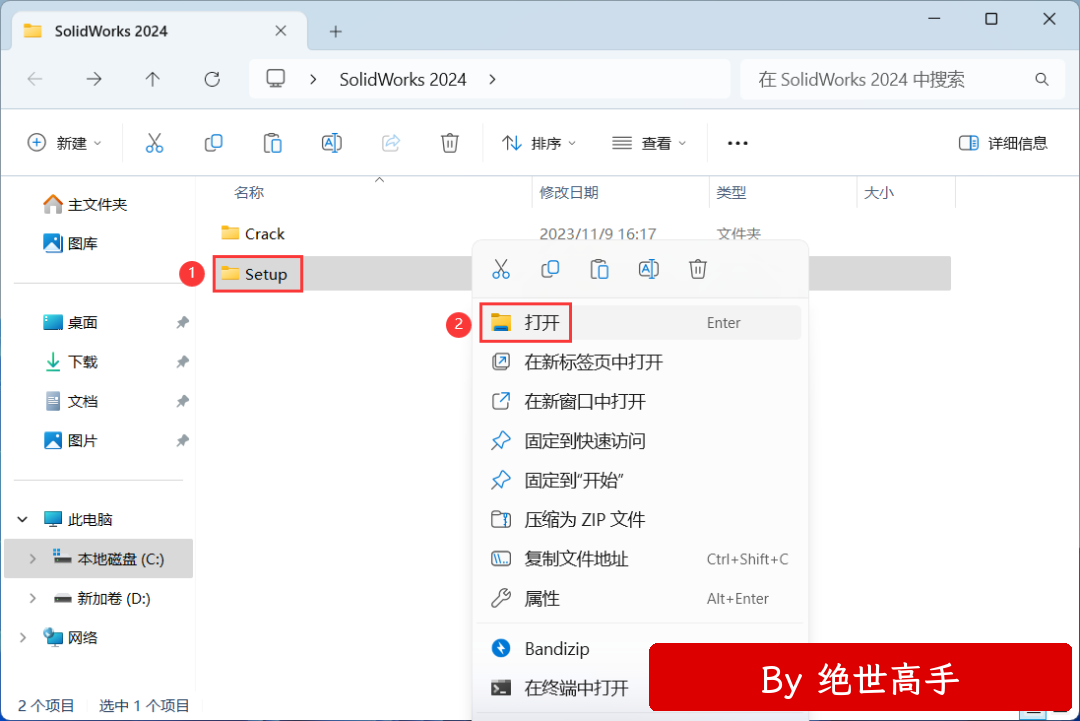Add a new tab with plus button
The height and width of the screenshot is (721, 1080).
point(336,31)
